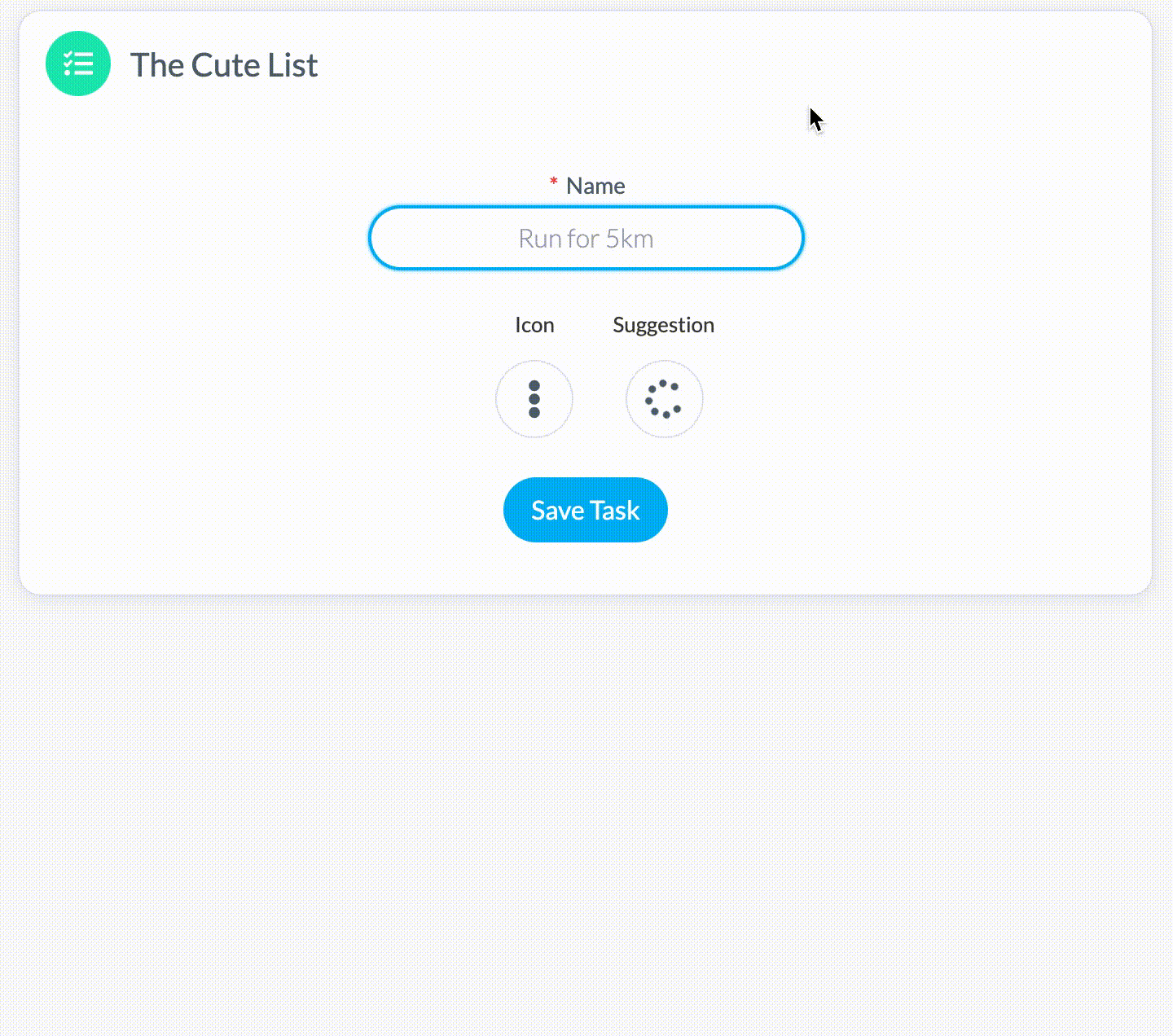Click the teal round app logo
The height and width of the screenshot is (1036, 1173).
78,64
